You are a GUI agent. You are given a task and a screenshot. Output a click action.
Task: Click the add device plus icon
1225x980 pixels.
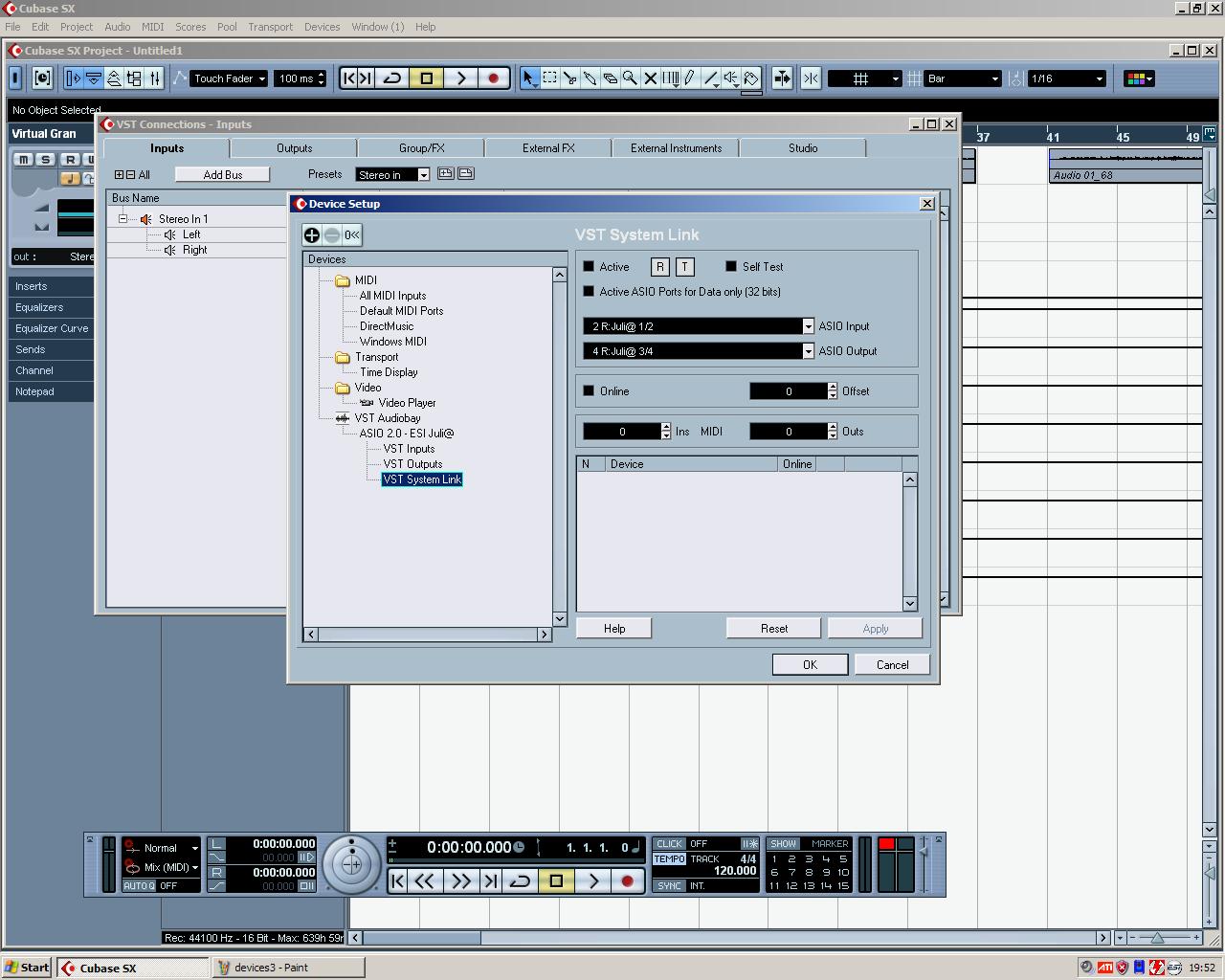coord(312,234)
